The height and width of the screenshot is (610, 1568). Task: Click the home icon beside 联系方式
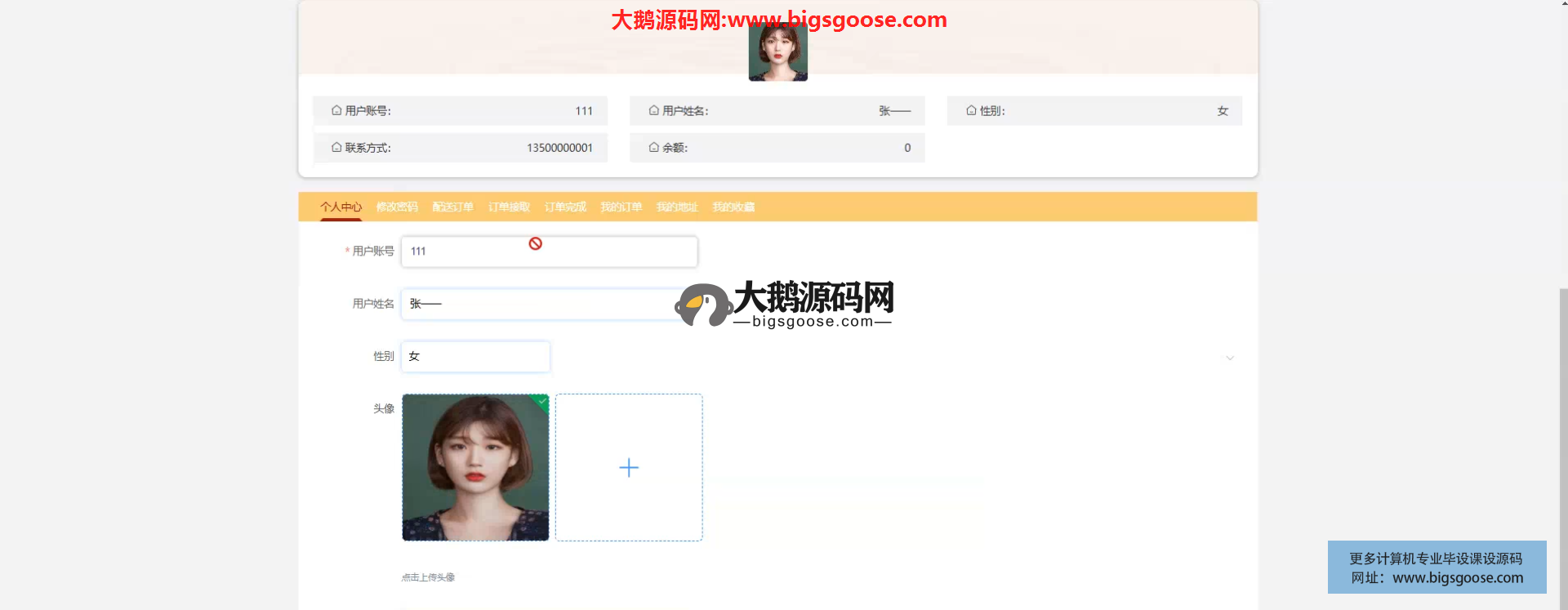[336, 148]
